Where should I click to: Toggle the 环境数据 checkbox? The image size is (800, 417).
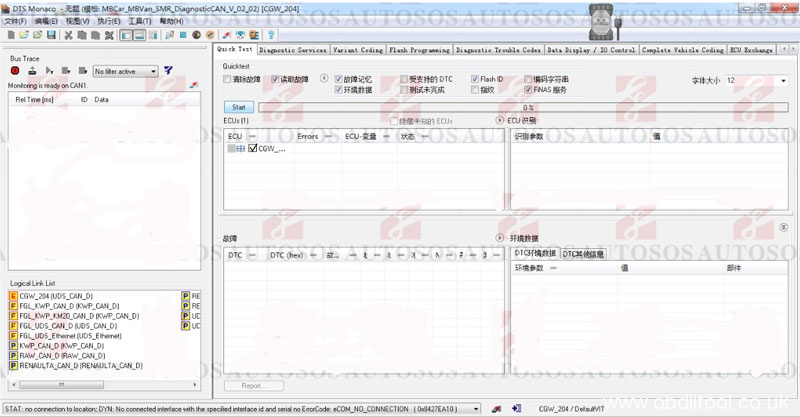pyautogui.click(x=338, y=90)
